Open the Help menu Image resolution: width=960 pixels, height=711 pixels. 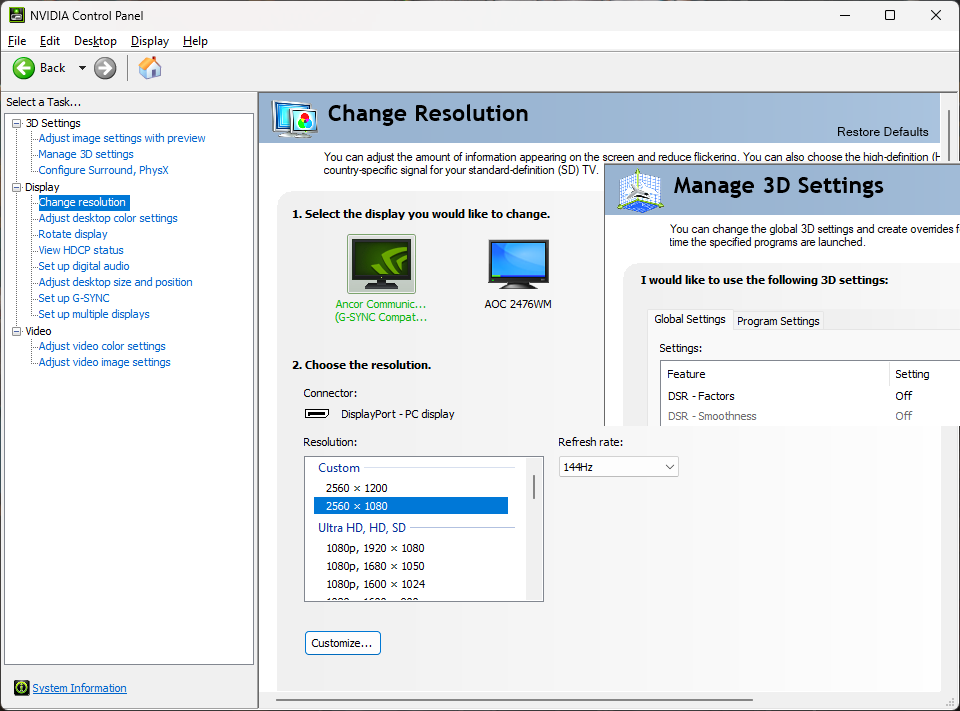[x=195, y=41]
